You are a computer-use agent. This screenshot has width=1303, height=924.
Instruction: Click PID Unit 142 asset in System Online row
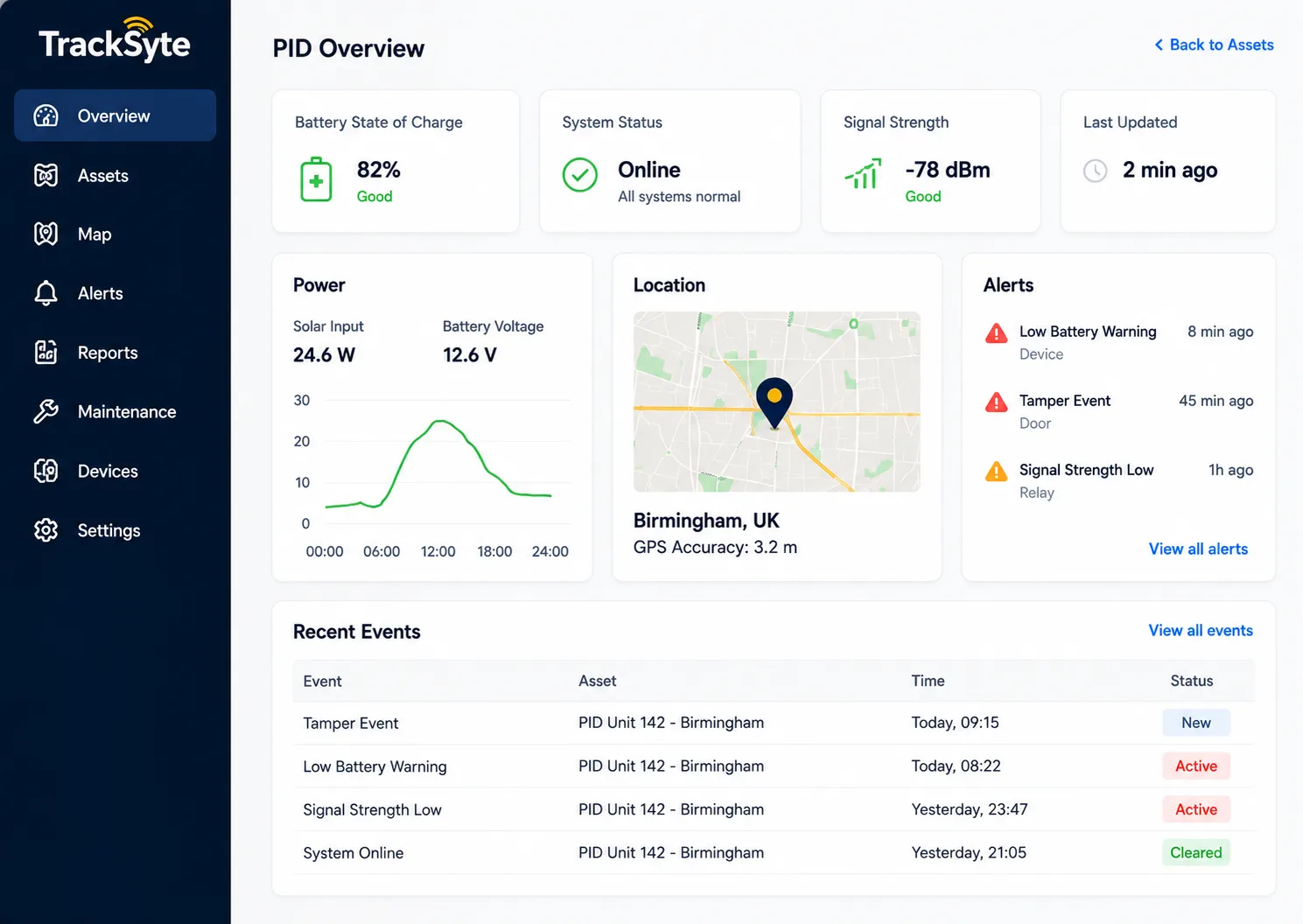point(671,852)
